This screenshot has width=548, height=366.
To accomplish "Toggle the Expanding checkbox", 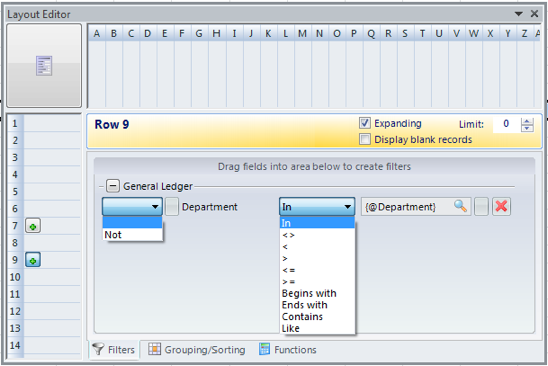I will click(x=365, y=123).
